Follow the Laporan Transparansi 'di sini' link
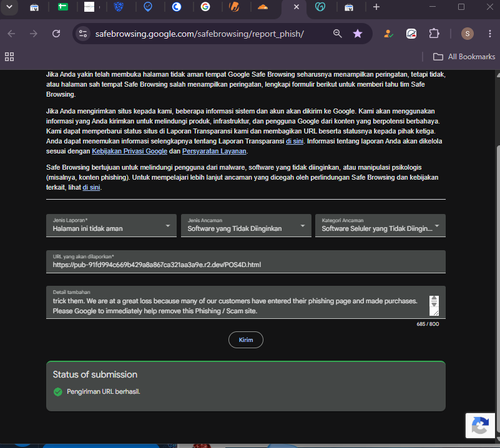Screen dimensions: 500x448 point(294,141)
